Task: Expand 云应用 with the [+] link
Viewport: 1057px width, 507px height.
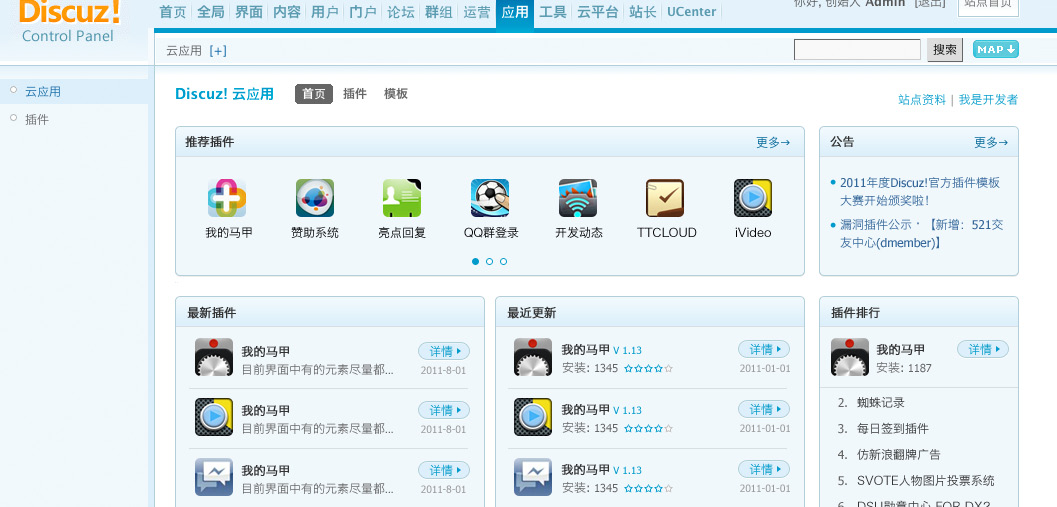Action: point(218,51)
